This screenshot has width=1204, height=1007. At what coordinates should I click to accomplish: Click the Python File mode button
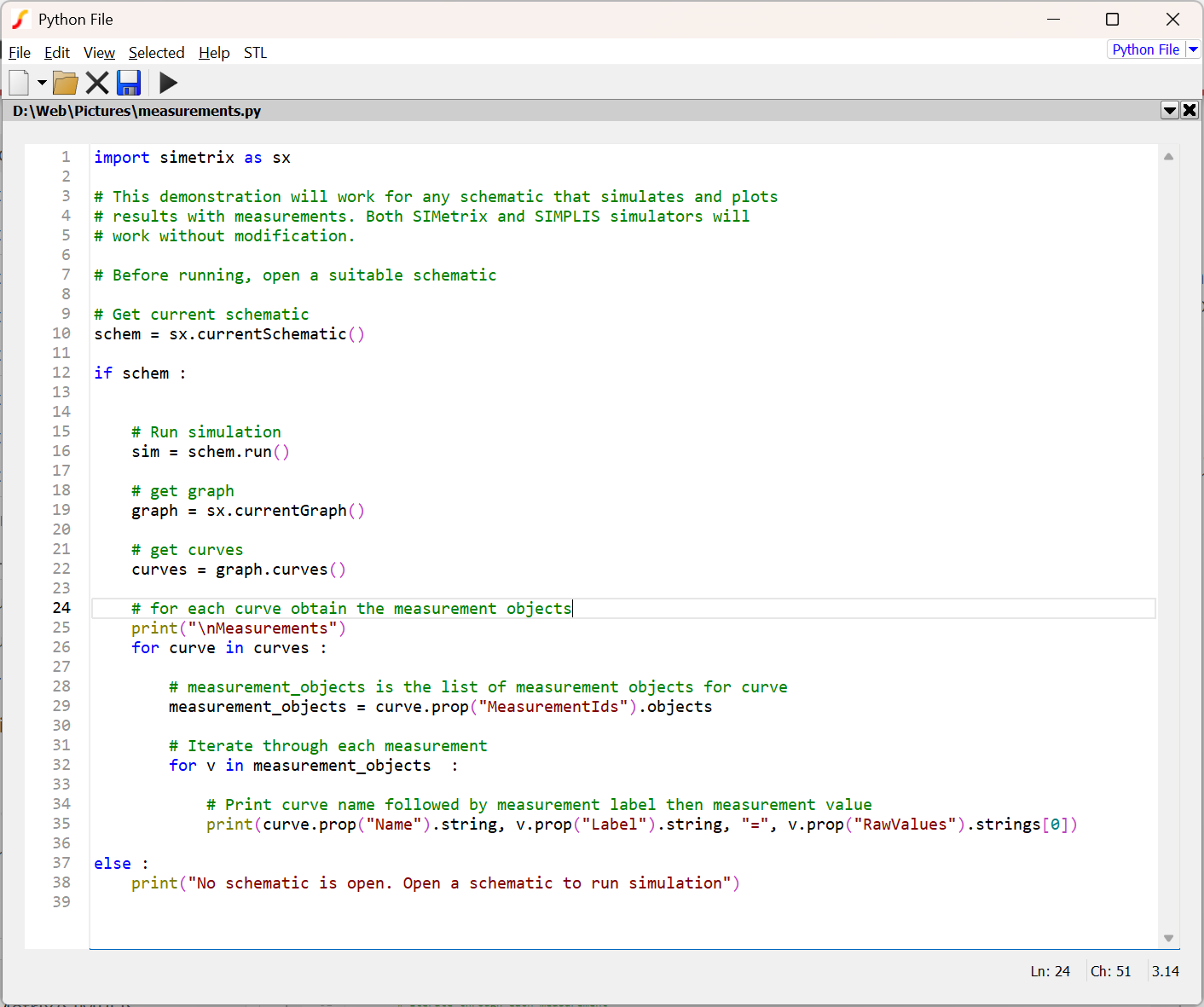[1145, 49]
